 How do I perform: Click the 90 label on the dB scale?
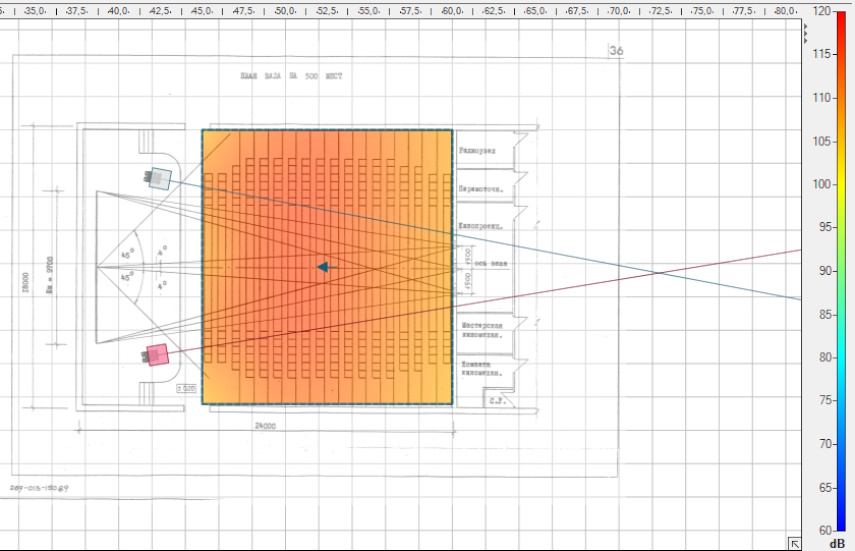tap(825, 271)
